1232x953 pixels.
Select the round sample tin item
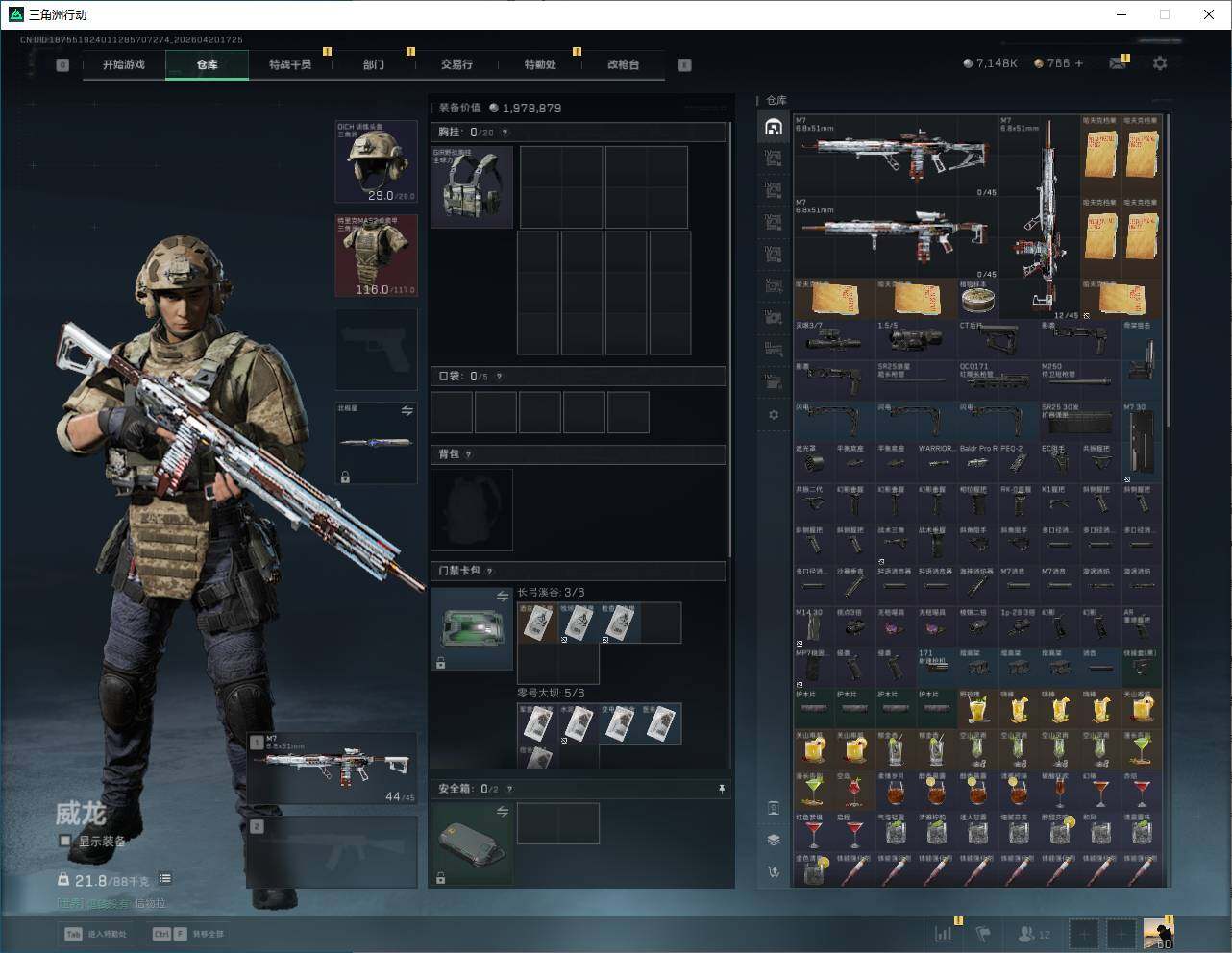click(977, 299)
